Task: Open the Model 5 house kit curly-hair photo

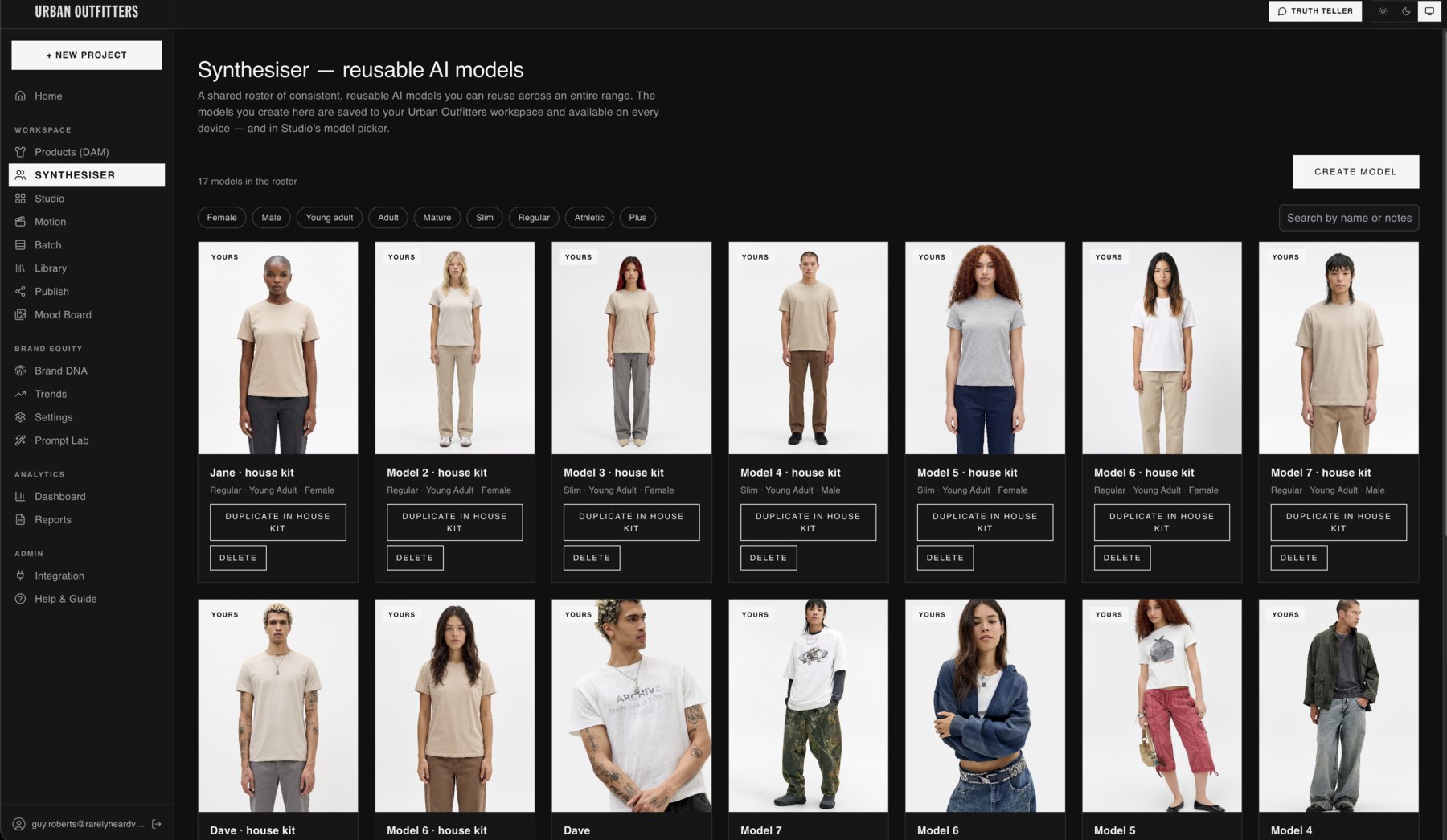Action: pos(985,348)
